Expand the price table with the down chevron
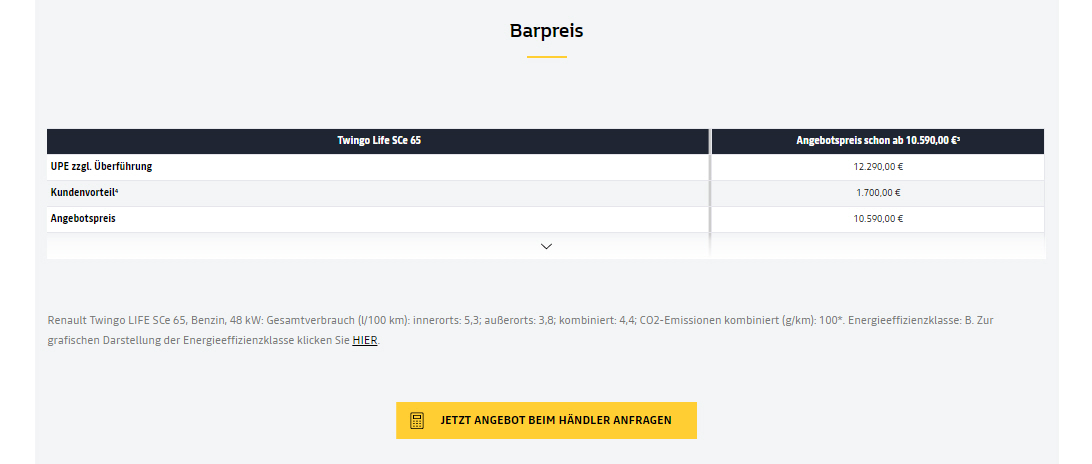1092x464 pixels. coord(546,246)
